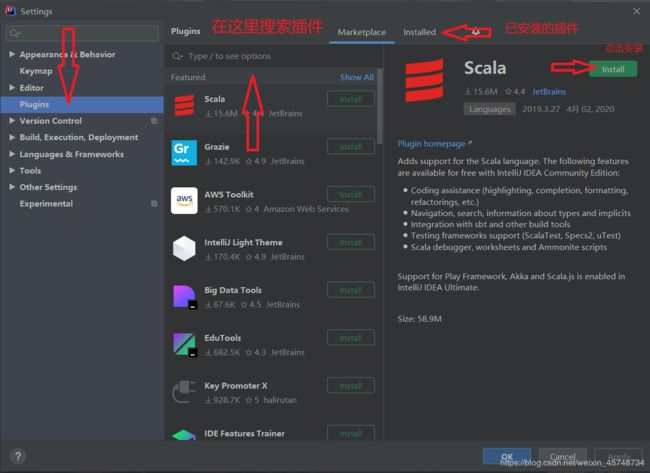Close the Settings dialog
650x473 pixels.
pyautogui.click(x=636, y=11)
